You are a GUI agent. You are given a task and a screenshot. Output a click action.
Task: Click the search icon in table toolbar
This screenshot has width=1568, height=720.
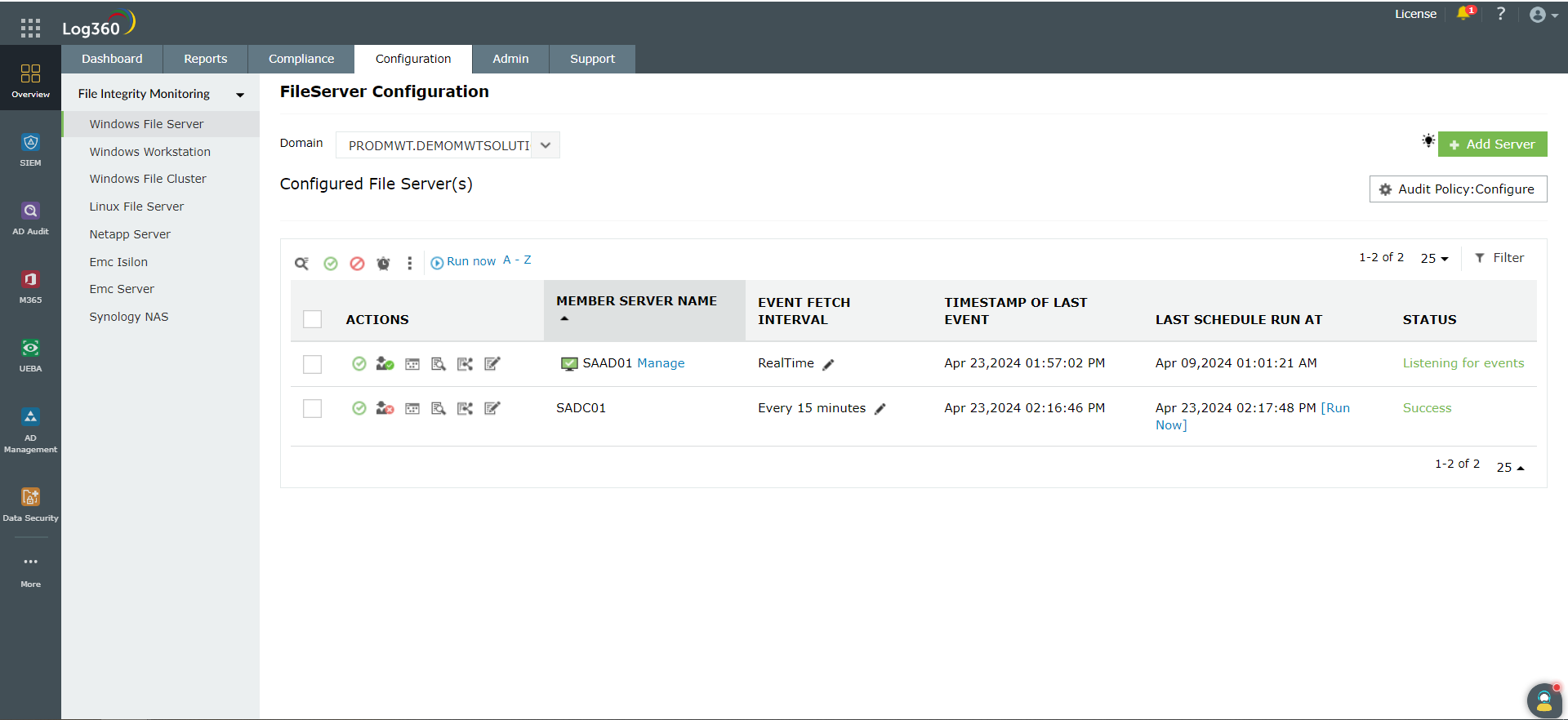coord(301,263)
